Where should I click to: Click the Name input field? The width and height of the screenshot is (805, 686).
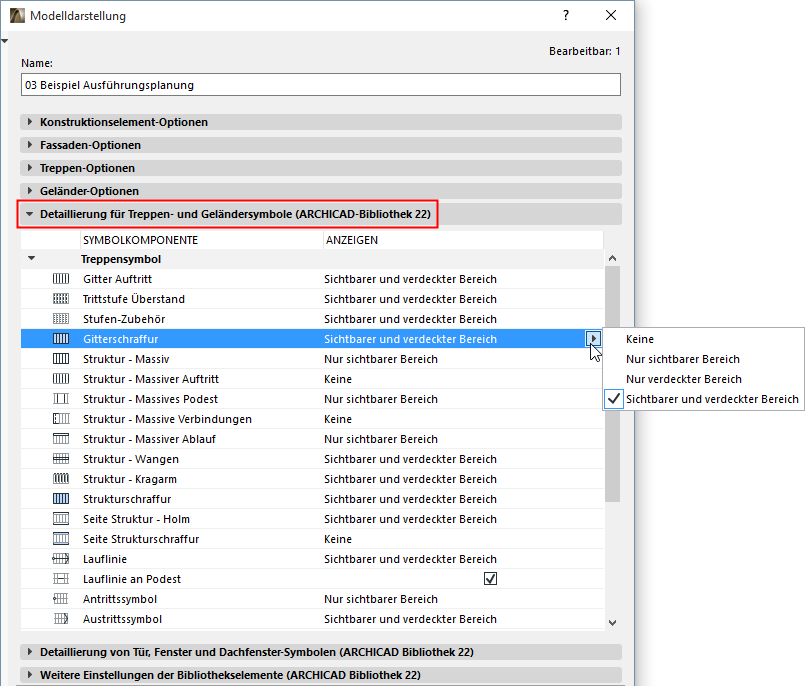pyautogui.click(x=321, y=85)
